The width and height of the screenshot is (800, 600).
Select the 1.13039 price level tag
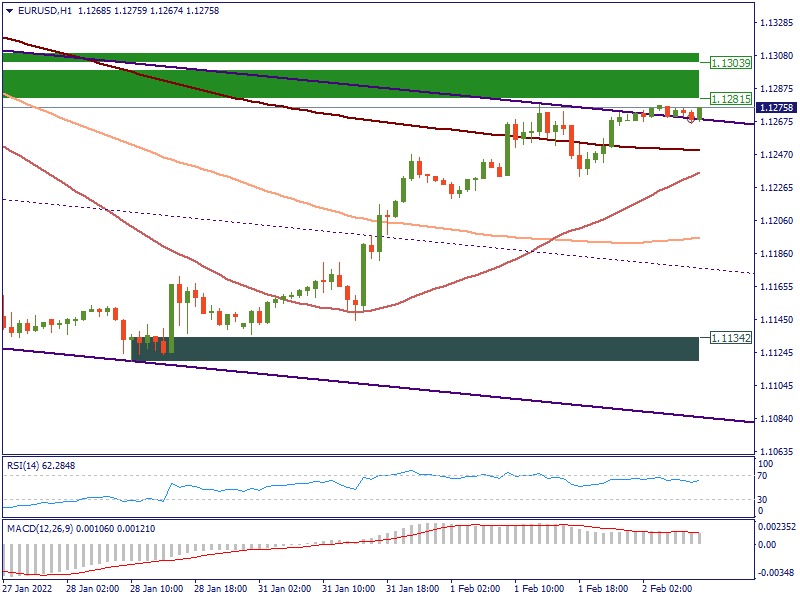click(730, 63)
